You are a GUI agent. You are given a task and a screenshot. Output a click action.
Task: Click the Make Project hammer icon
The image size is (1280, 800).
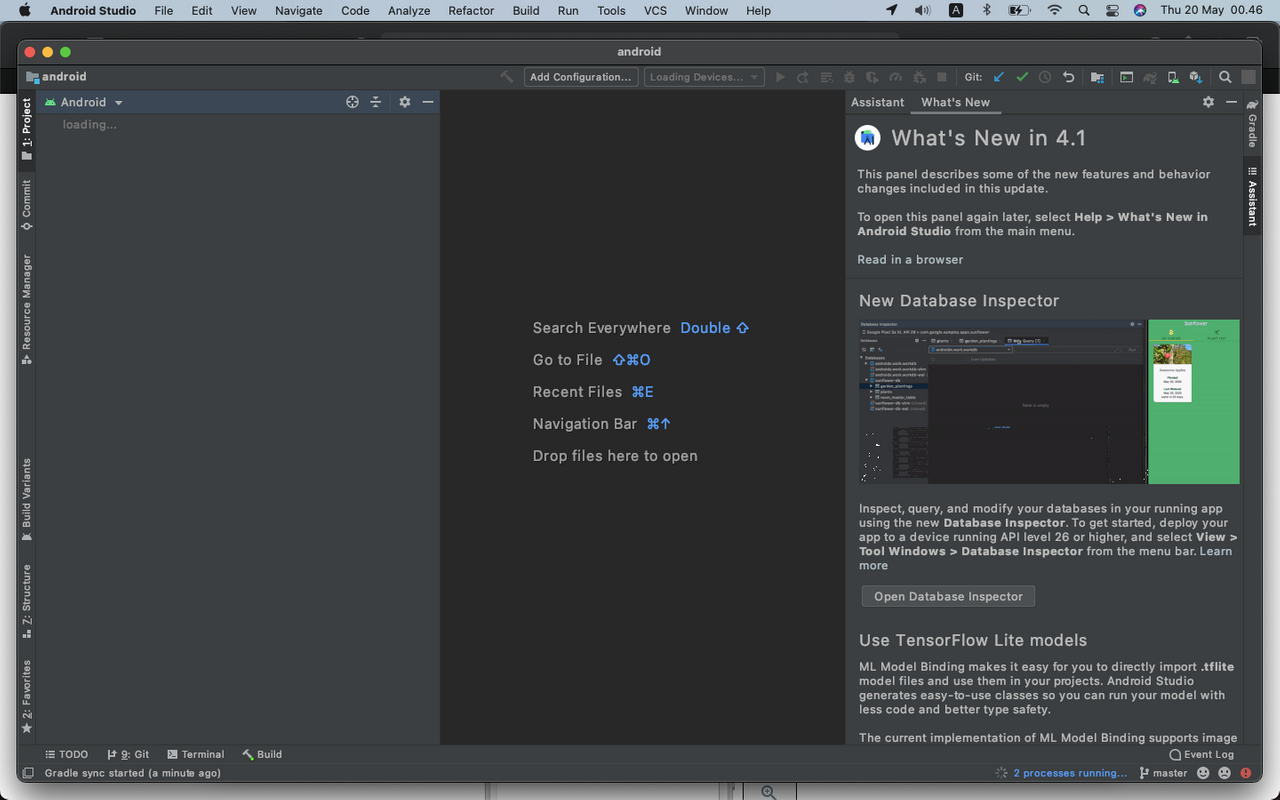coord(507,77)
